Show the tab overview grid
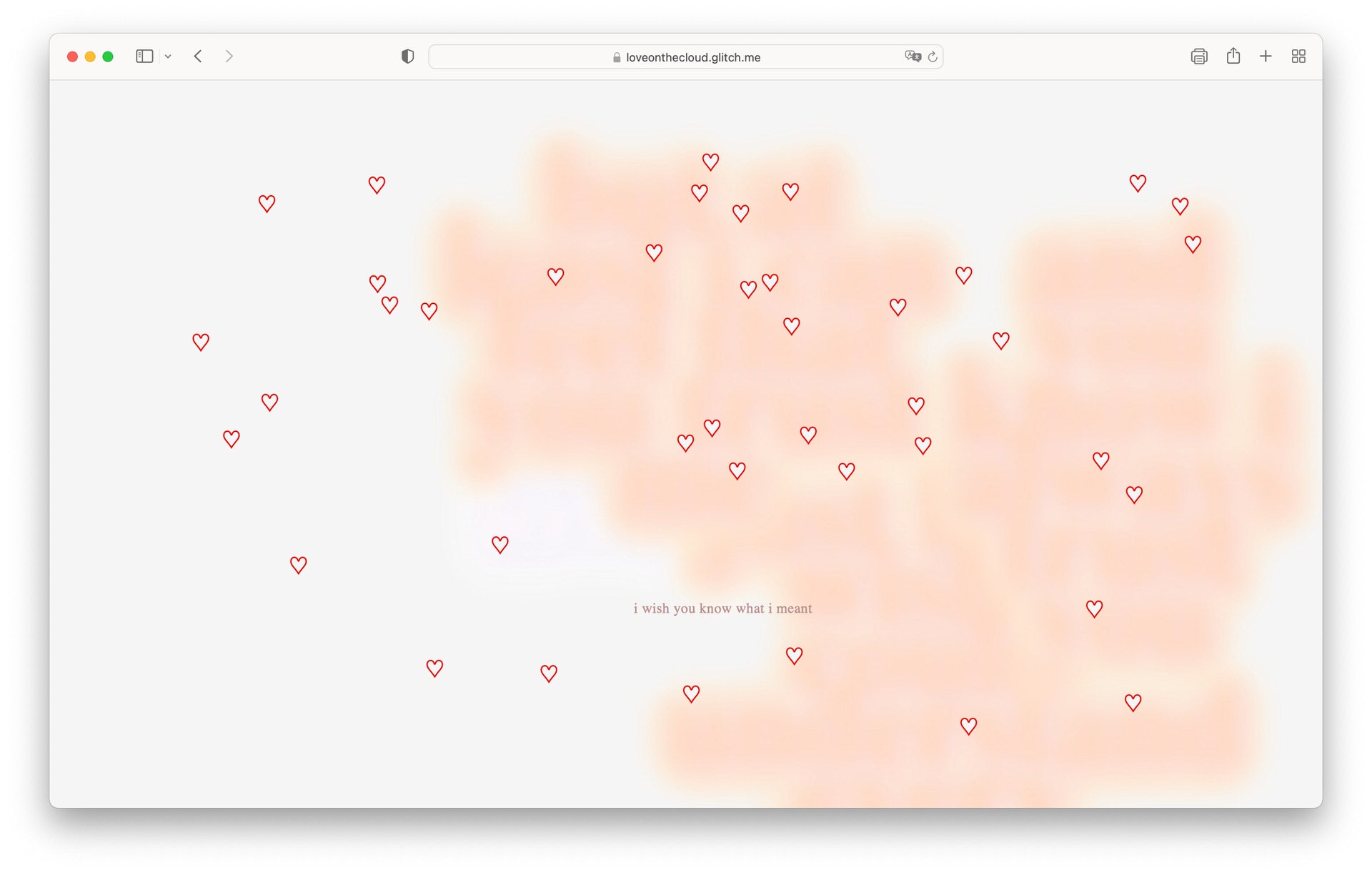This screenshot has height=873, width=1372. click(1298, 56)
